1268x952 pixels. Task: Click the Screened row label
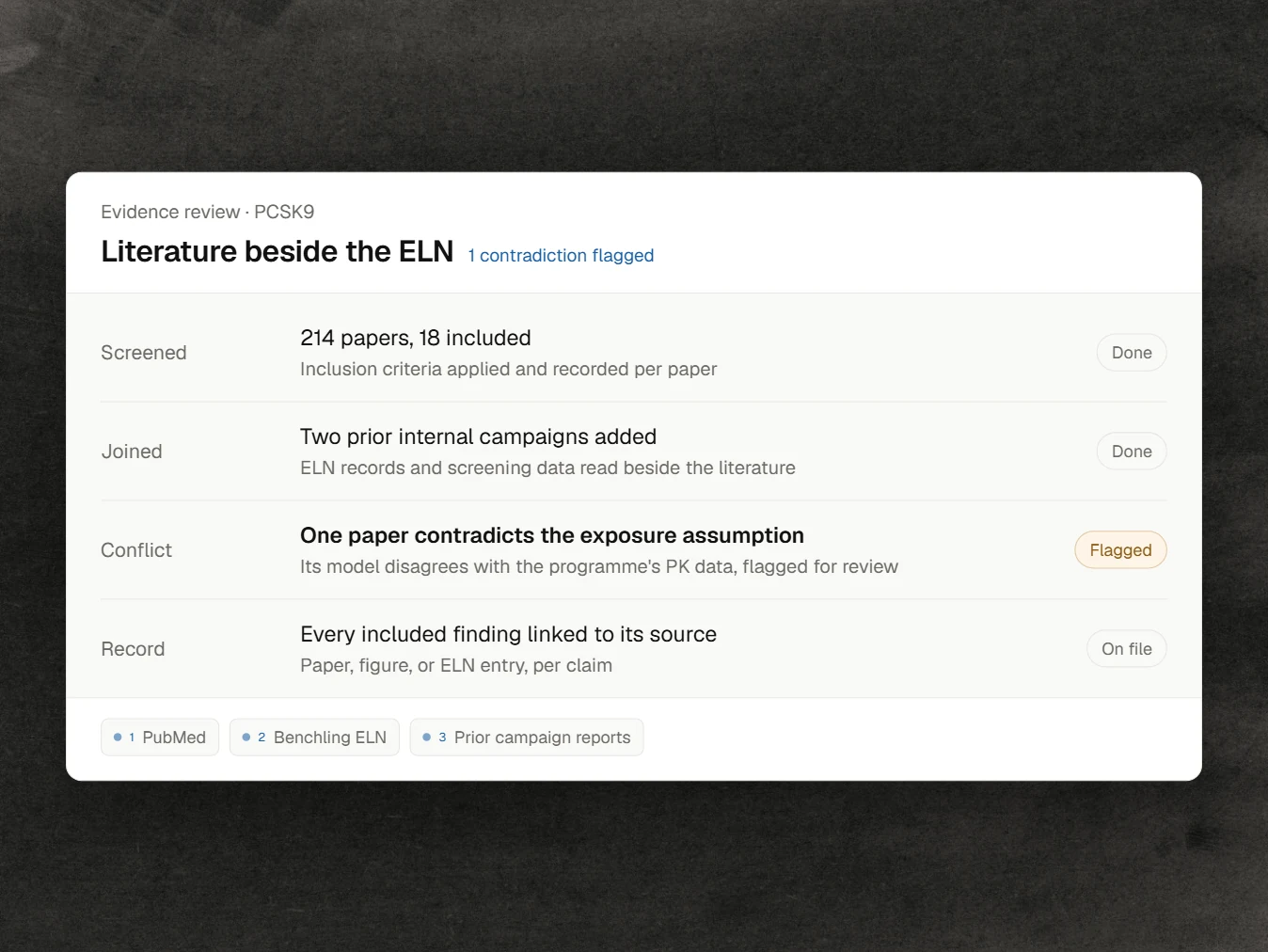144,353
